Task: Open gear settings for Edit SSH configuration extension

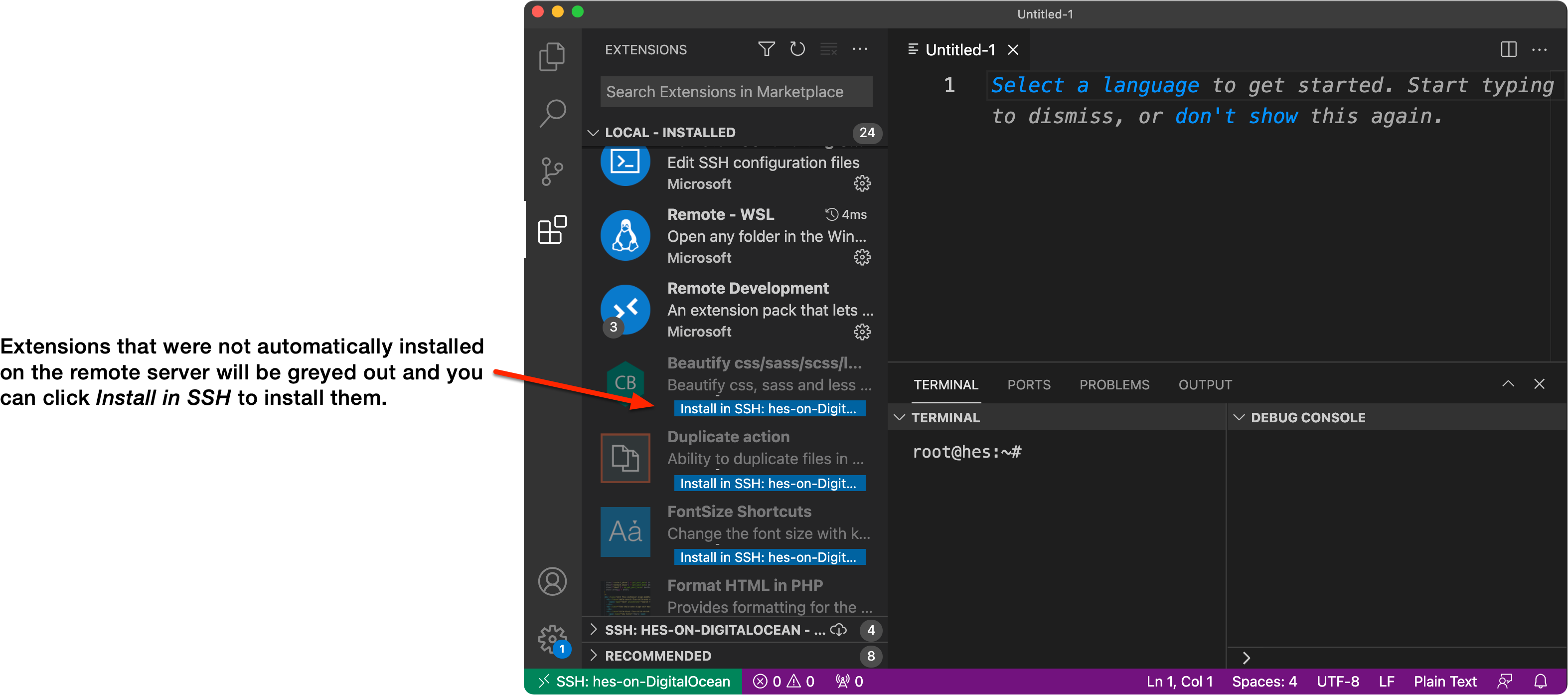Action: [x=862, y=183]
